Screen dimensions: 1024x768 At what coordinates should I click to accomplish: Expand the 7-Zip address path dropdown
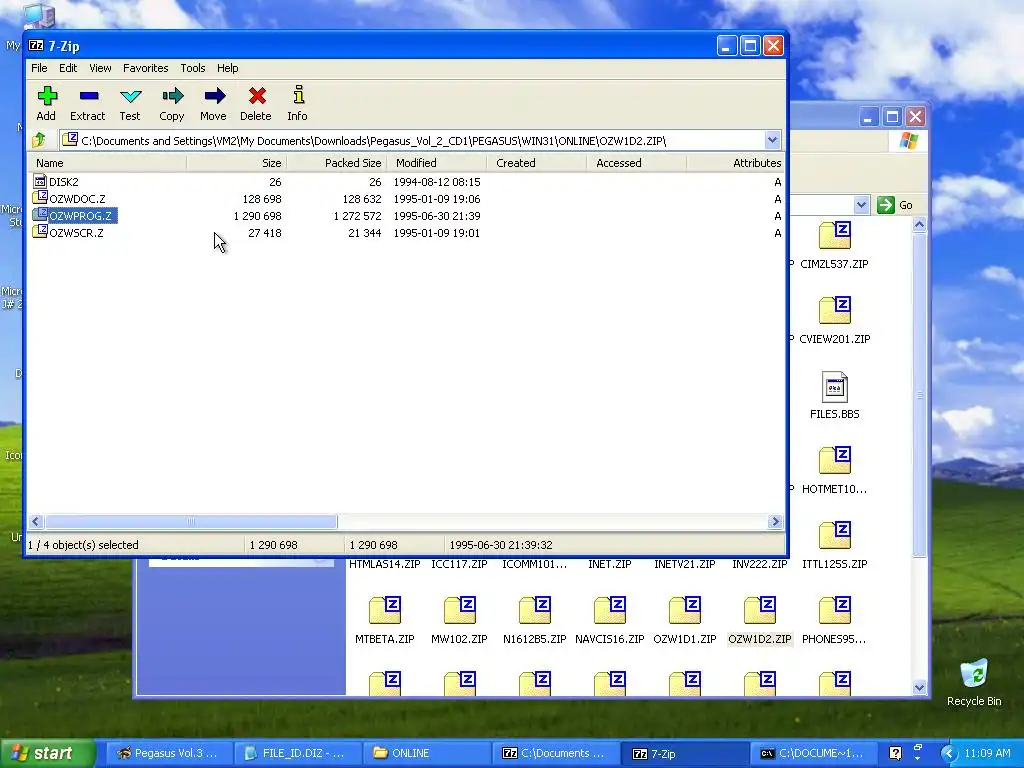(772, 140)
